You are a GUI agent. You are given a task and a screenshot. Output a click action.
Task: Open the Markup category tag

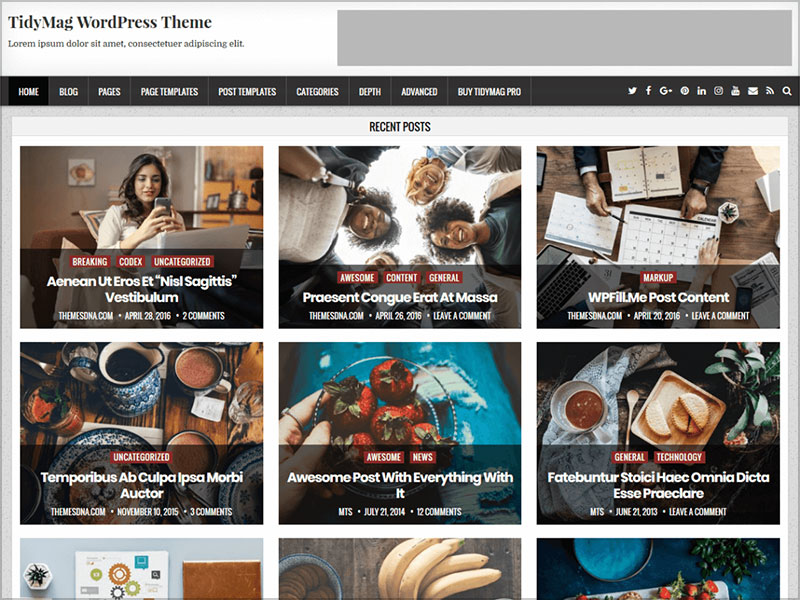(658, 278)
